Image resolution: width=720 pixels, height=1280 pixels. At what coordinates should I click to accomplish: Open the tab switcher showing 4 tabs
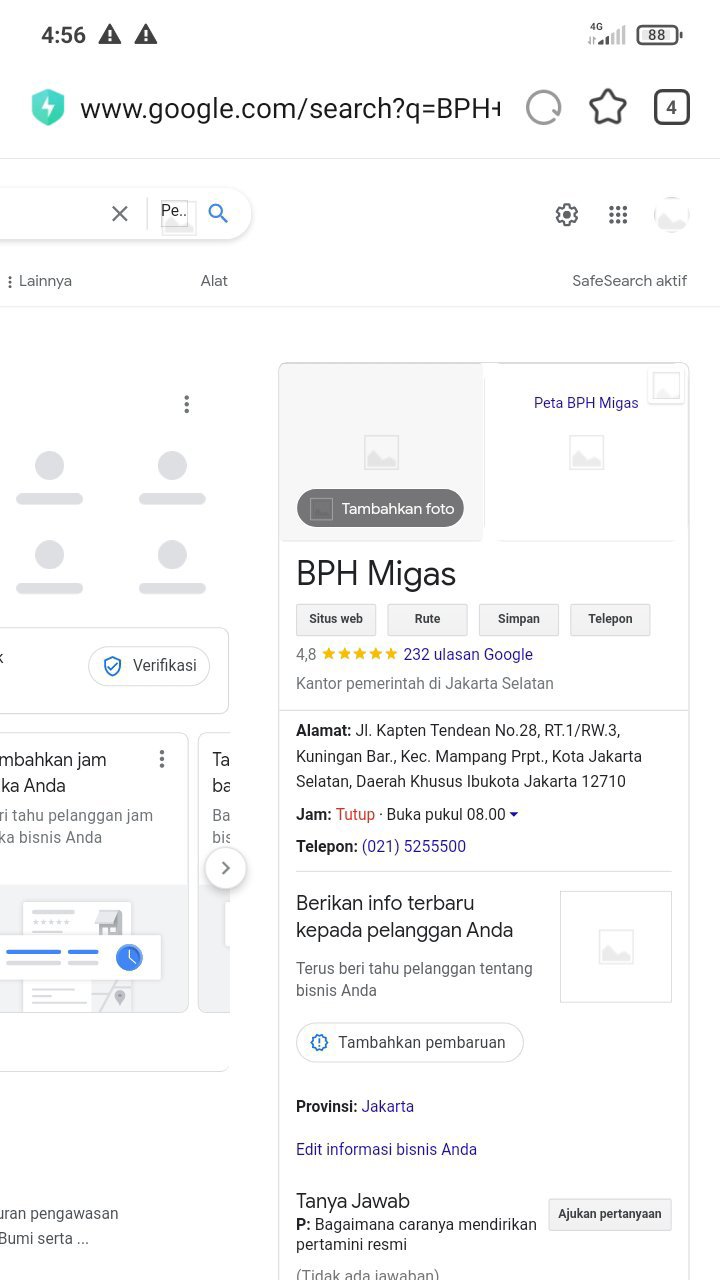pyautogui.click(x=671, y=108)
